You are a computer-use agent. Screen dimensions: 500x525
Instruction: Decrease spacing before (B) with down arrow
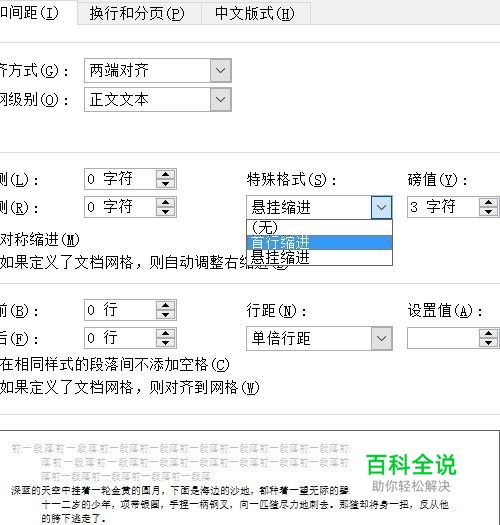point(166,314)
